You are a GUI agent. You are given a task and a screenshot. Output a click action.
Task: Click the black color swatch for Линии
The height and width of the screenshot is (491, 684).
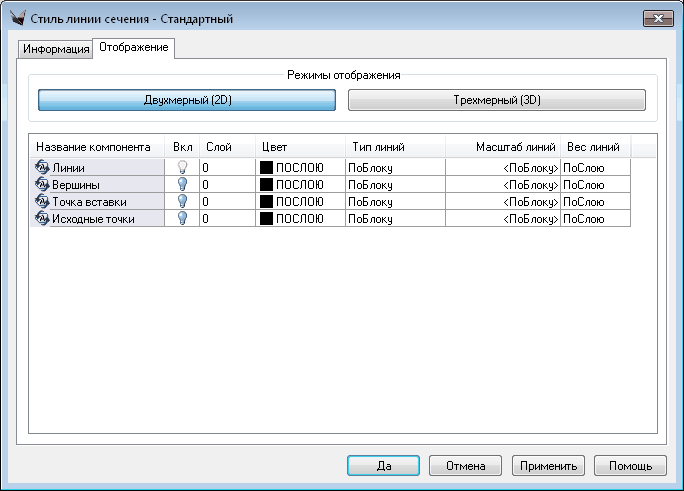click(x=267, y=168)
